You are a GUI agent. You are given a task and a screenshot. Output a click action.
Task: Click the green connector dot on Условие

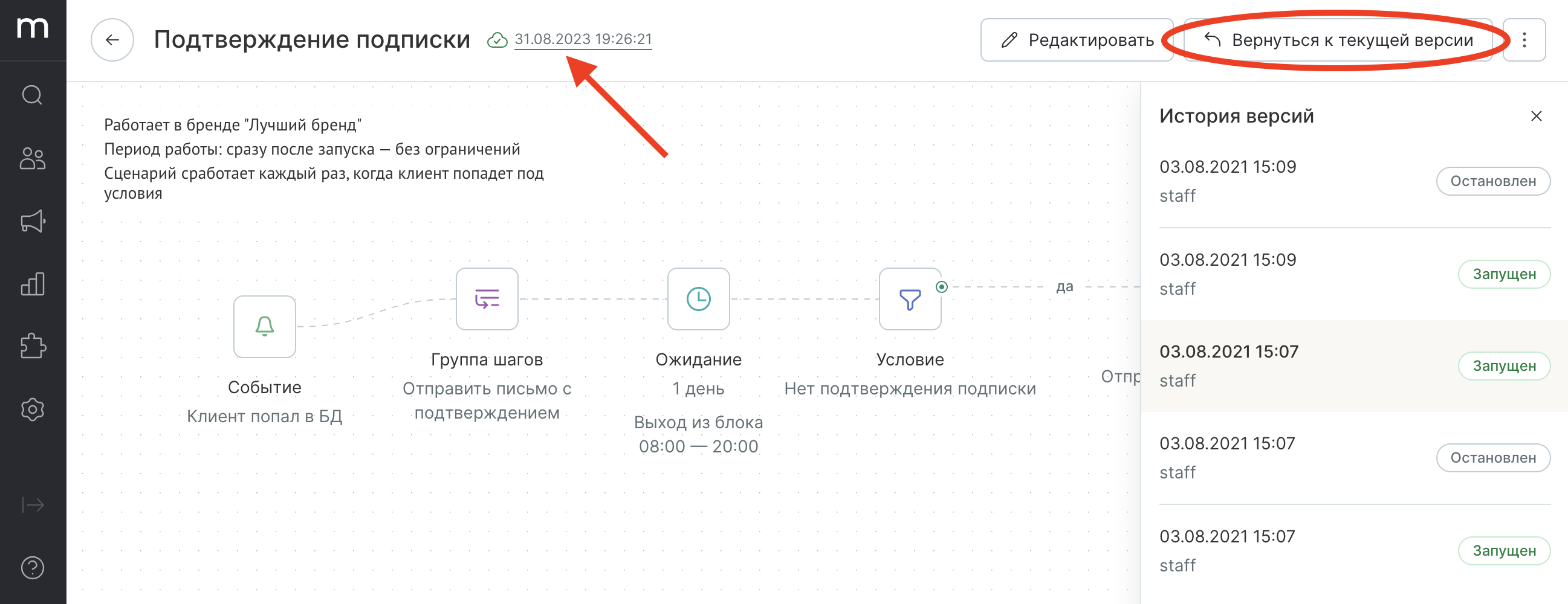(942, 286)
